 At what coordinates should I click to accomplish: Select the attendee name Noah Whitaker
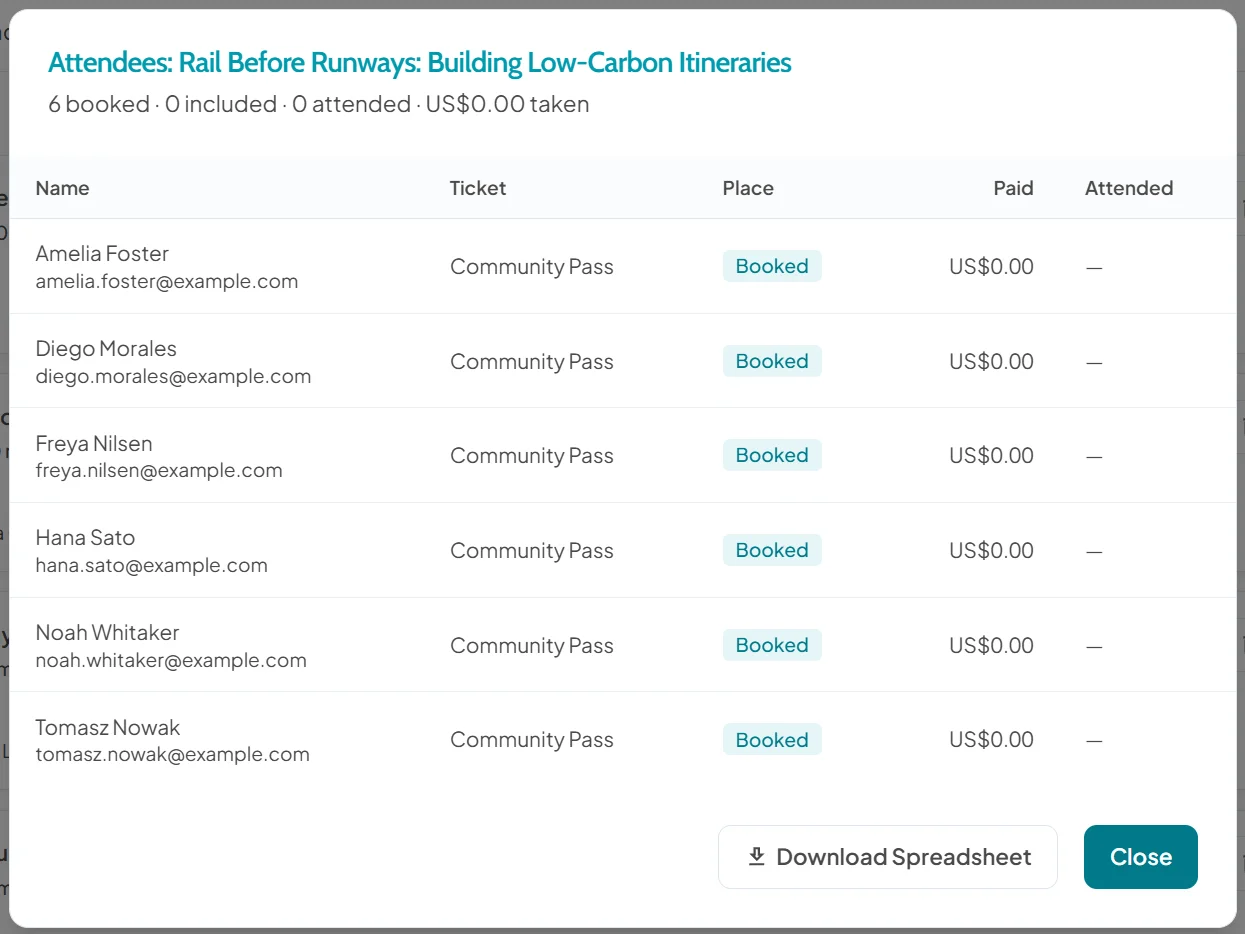click(107, 633)
